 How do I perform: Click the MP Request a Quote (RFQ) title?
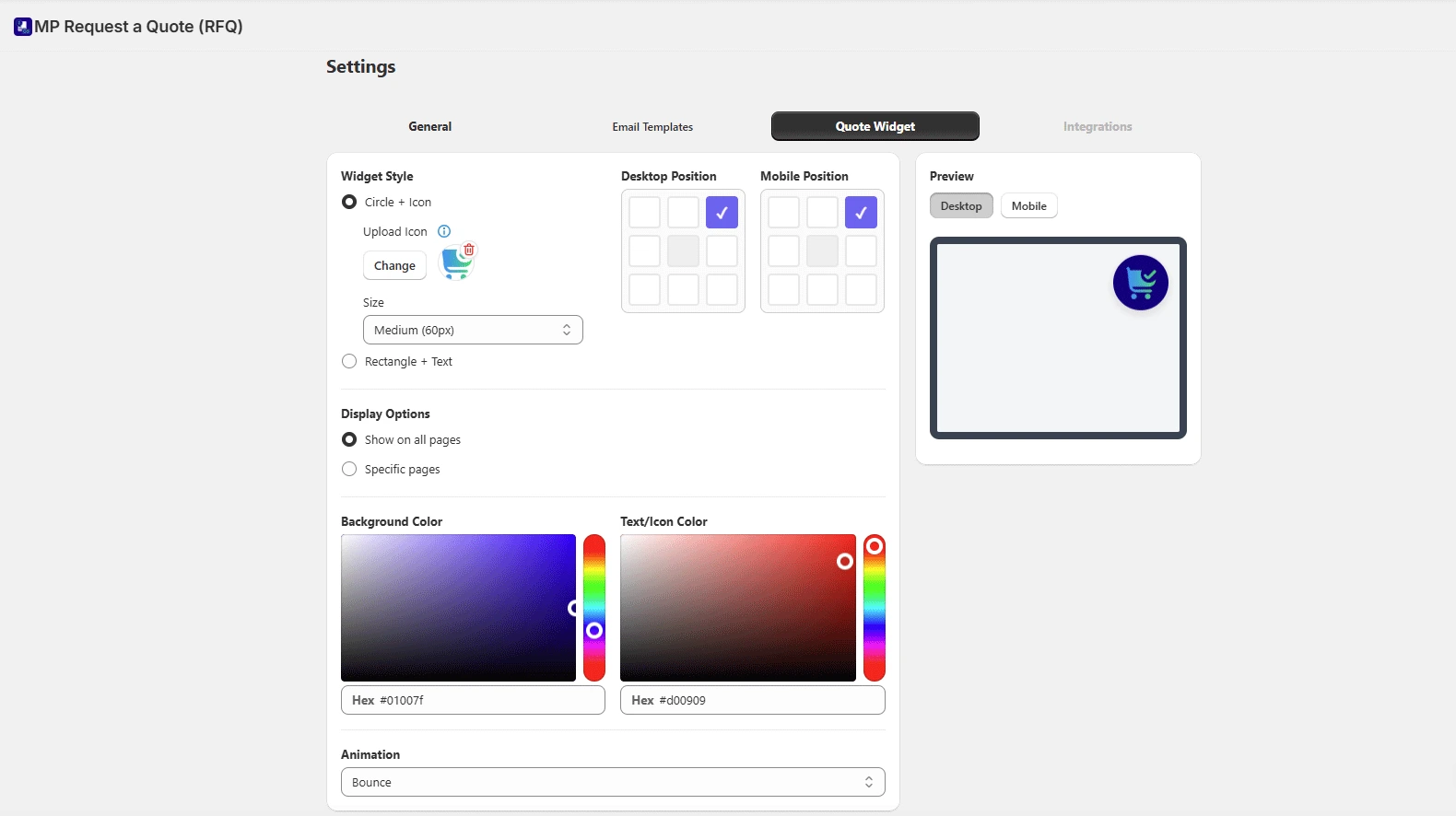coord(138,27)
